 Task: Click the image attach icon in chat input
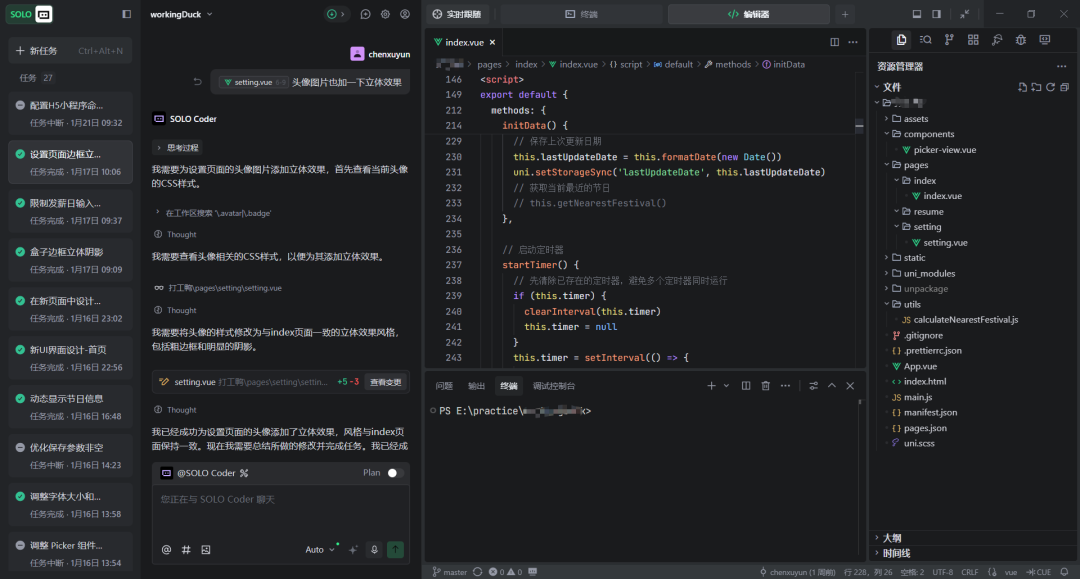point(206,549)
